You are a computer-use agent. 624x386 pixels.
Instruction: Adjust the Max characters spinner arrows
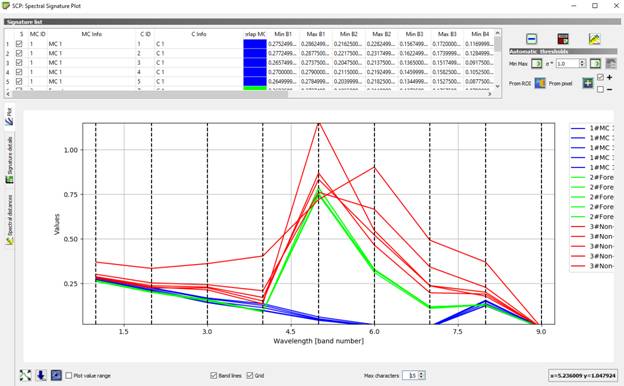click(x=421, y=375)
